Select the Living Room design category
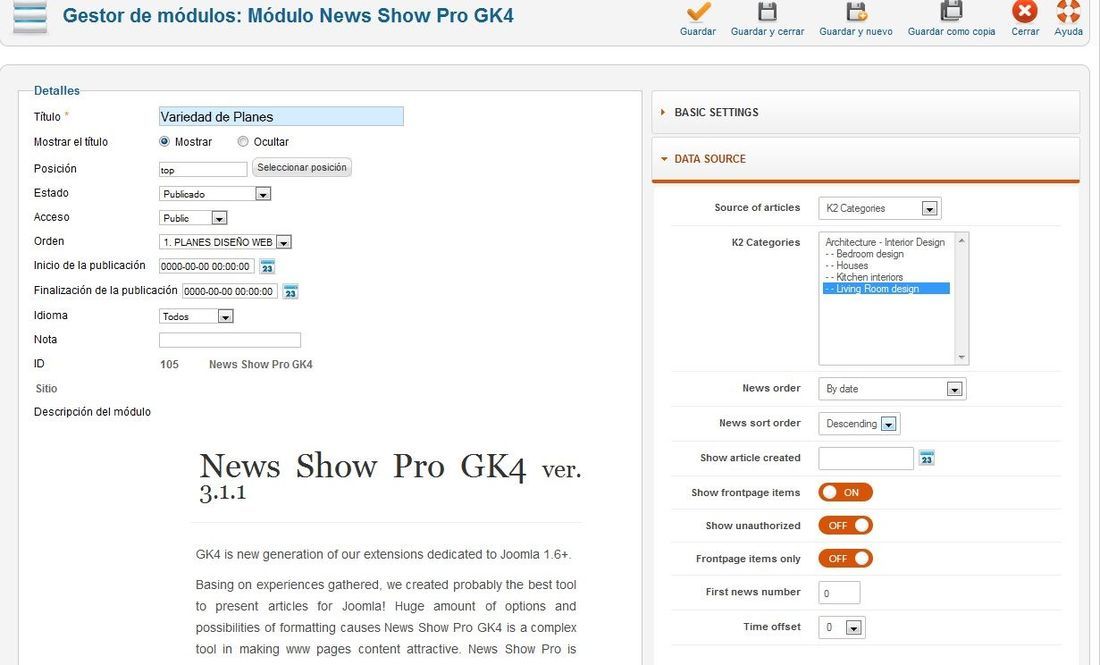Viewport: 1100px width, 665px height. pos(885,289)
